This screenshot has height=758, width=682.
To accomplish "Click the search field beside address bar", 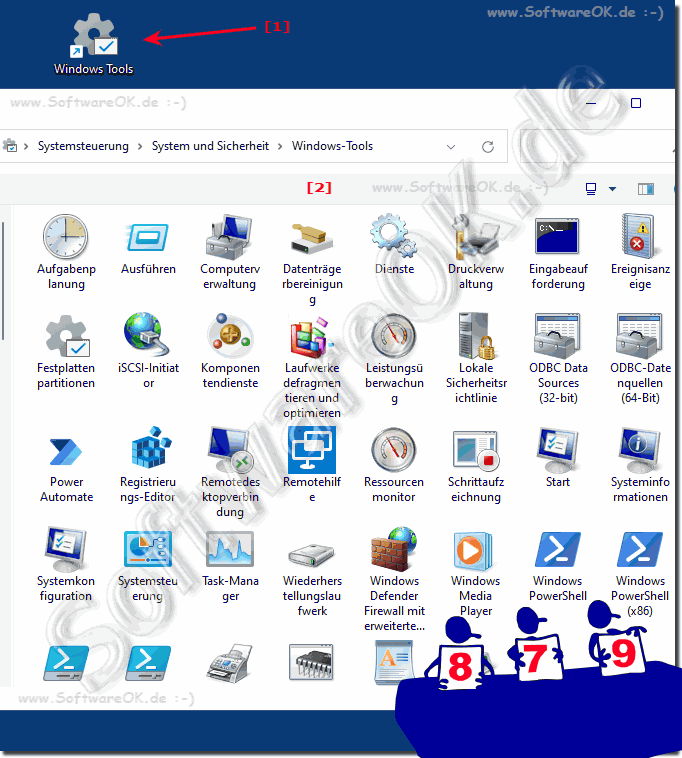I will 597,146.
